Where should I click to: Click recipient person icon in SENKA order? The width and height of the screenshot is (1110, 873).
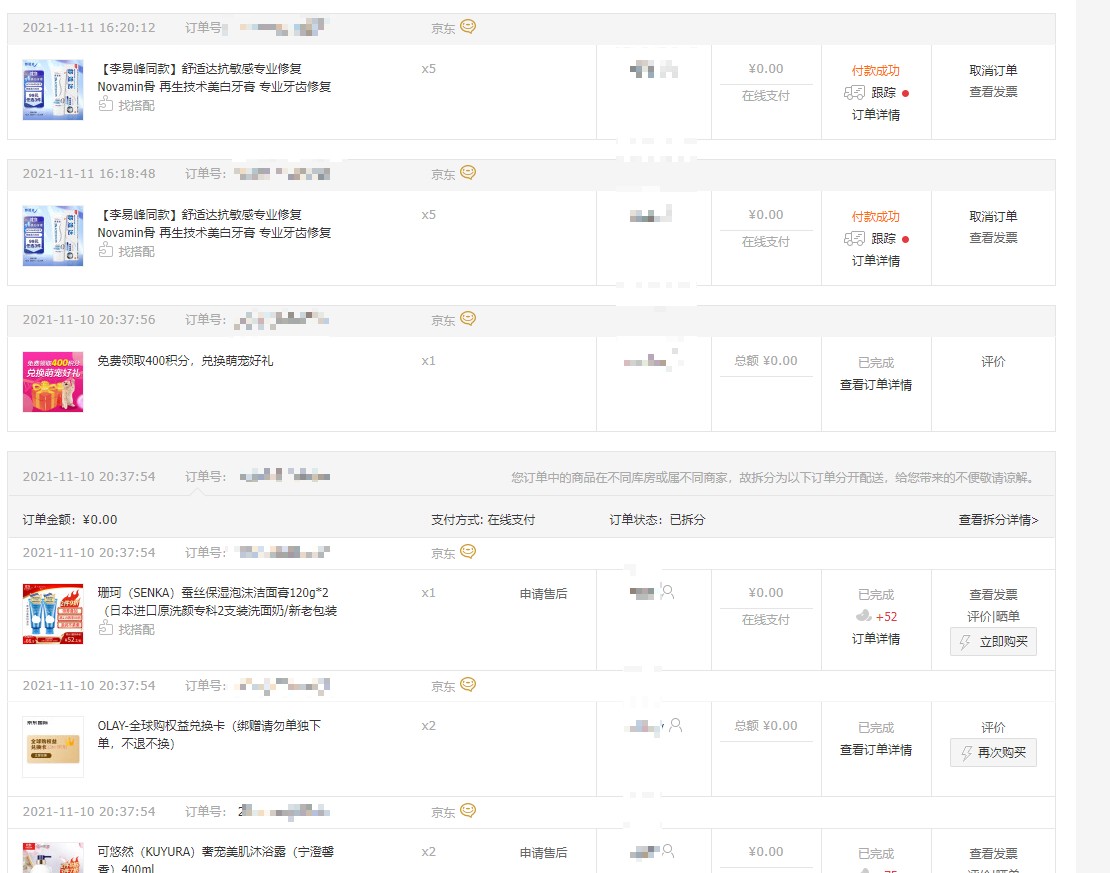coord(668,592)
